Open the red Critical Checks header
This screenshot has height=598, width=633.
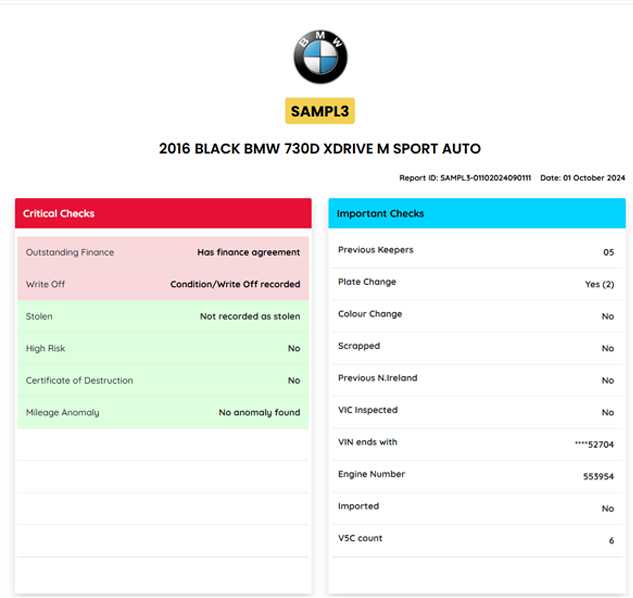(163, 213)
